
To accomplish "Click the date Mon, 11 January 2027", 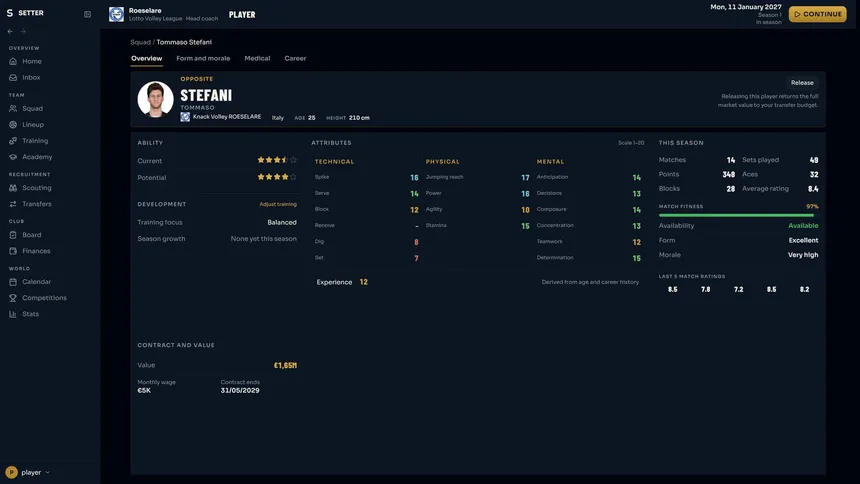I will point(746,7).
